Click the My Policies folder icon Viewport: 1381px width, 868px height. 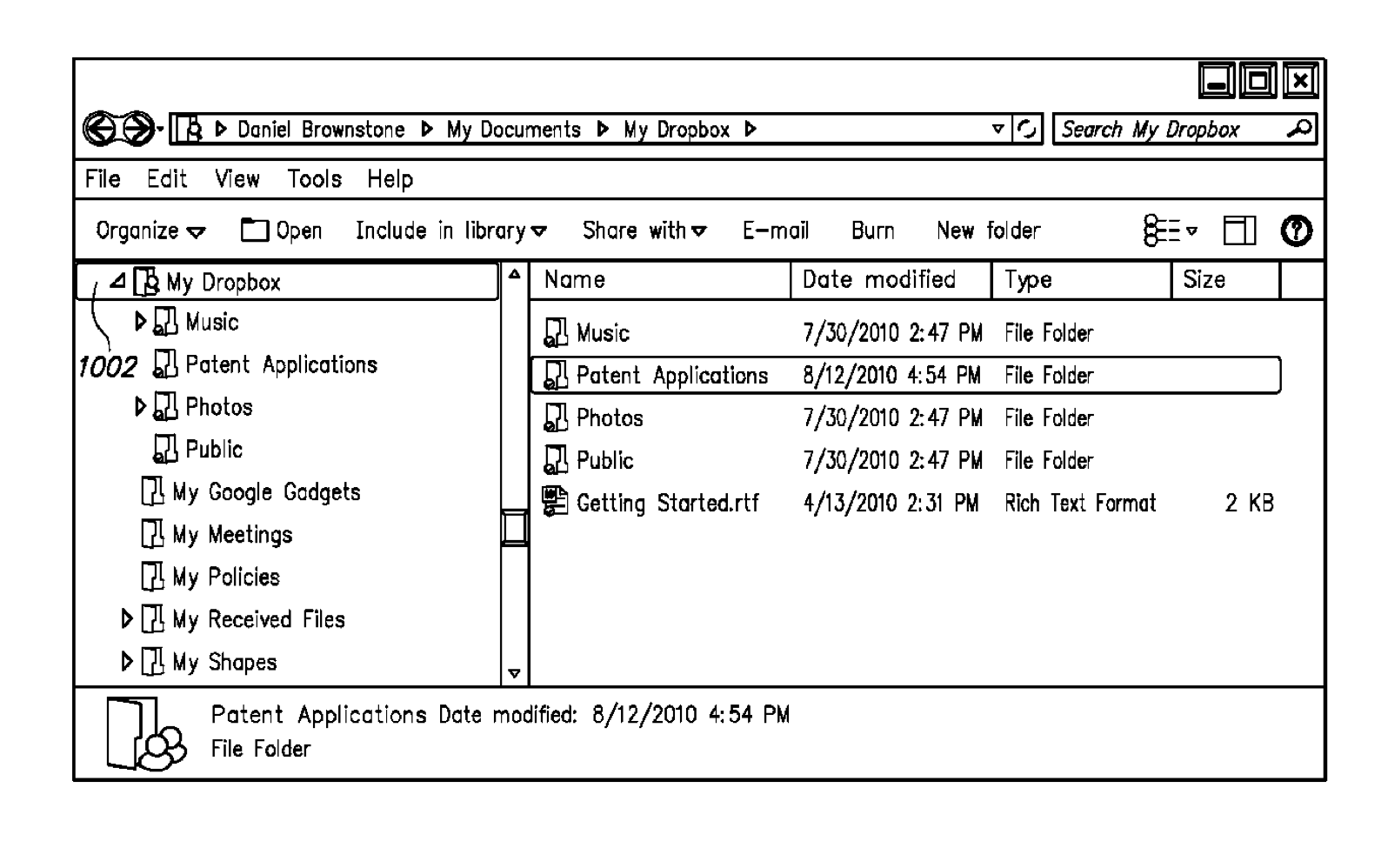pos(152,577)
